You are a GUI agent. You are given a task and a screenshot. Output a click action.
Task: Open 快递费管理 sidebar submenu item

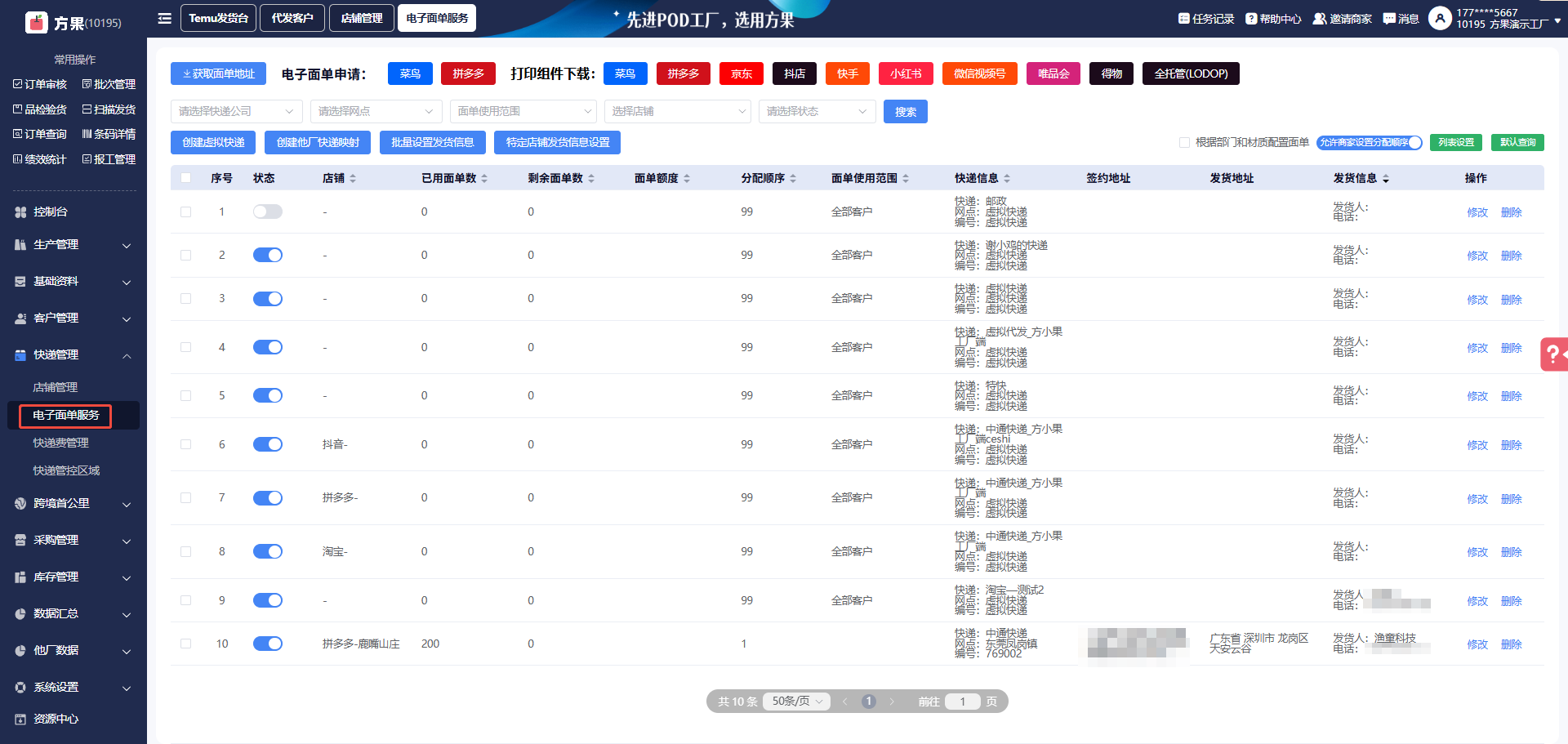(60, 443)
